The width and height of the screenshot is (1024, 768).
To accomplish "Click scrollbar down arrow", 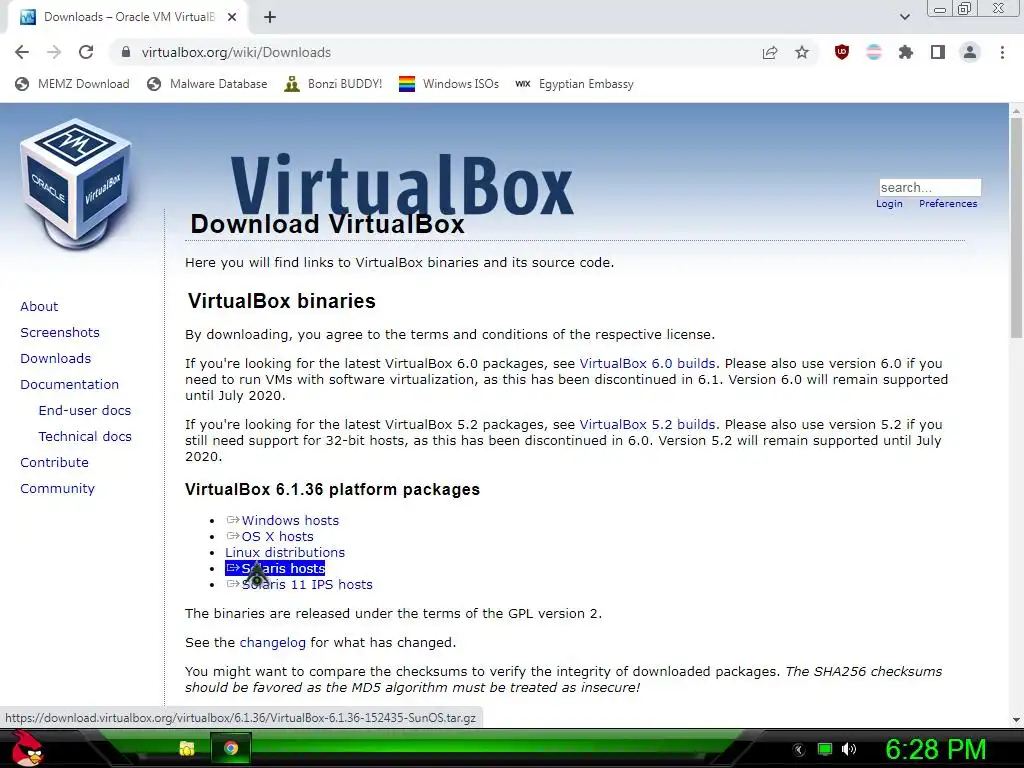I will pyautogui.click(x=1016, y=719).
